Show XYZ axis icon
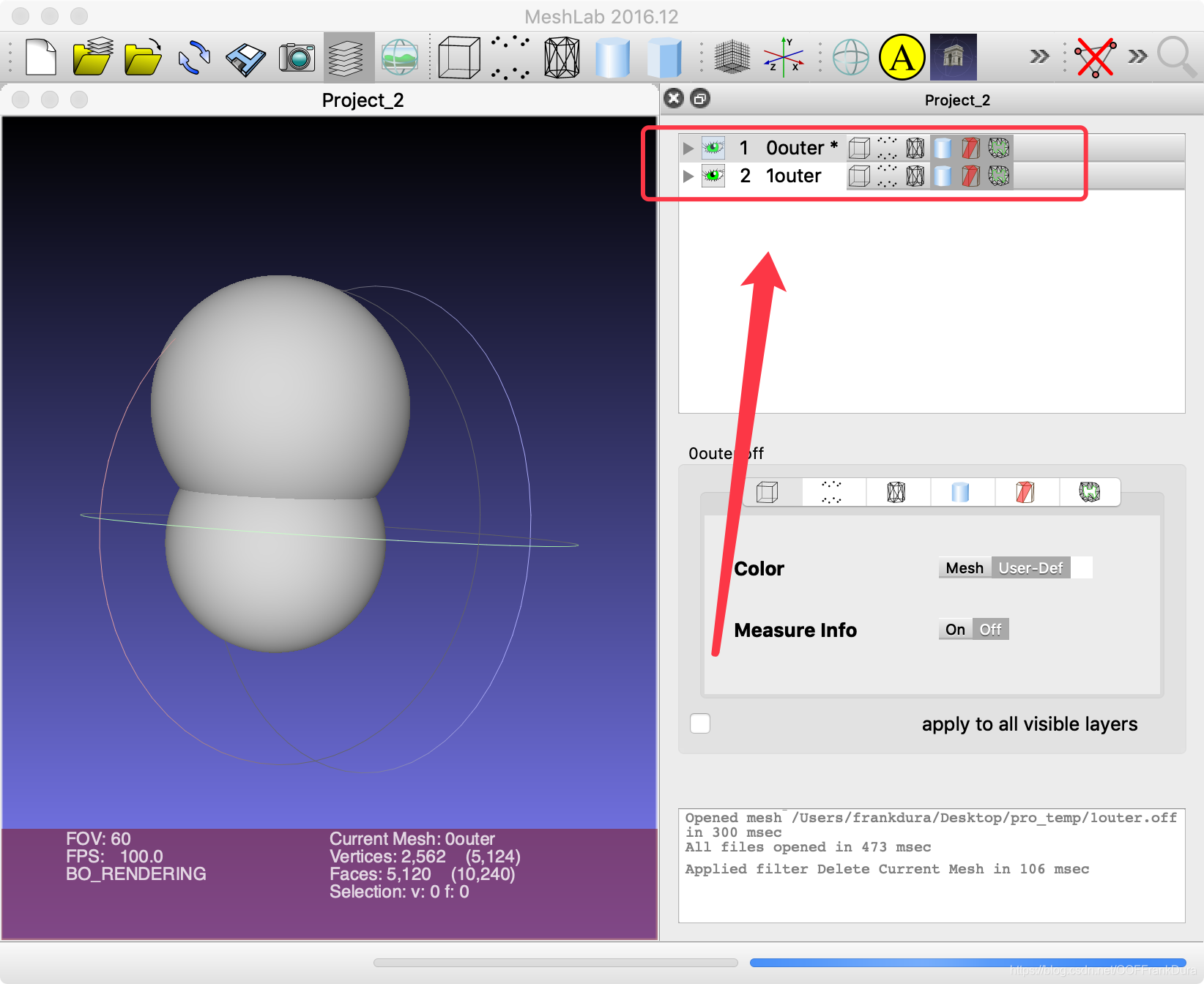Screen dimensions: 1204x984 pyautogui.click(x=784, y=57)
